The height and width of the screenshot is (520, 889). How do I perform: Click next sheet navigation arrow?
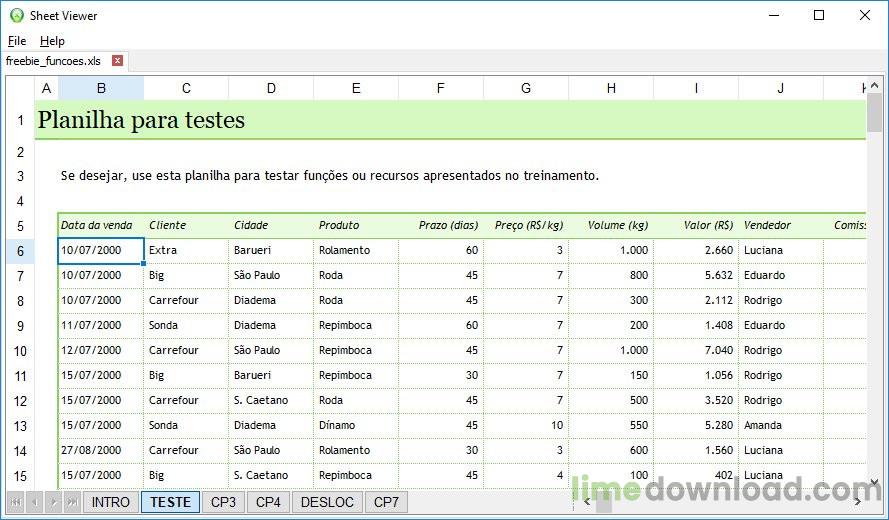point(53,502)
